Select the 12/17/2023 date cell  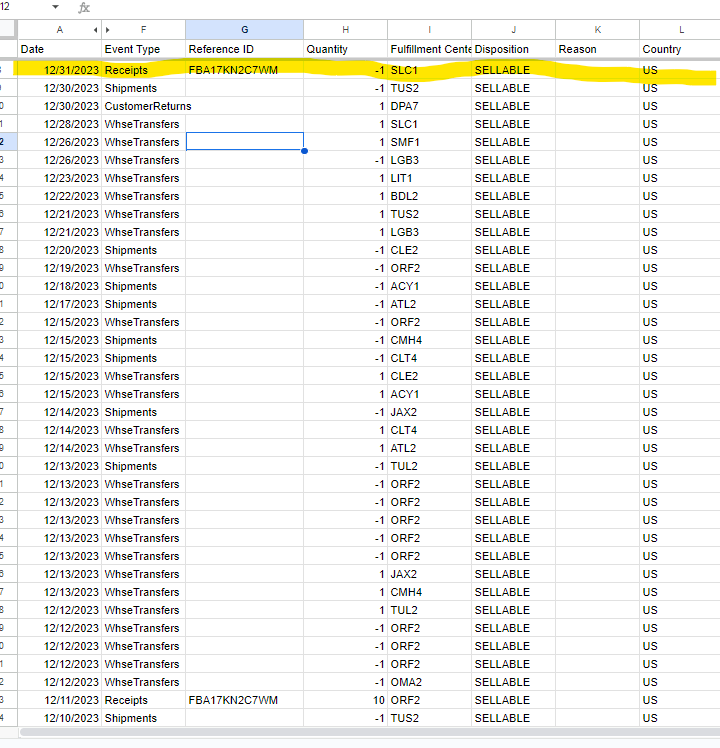[60, 304]
